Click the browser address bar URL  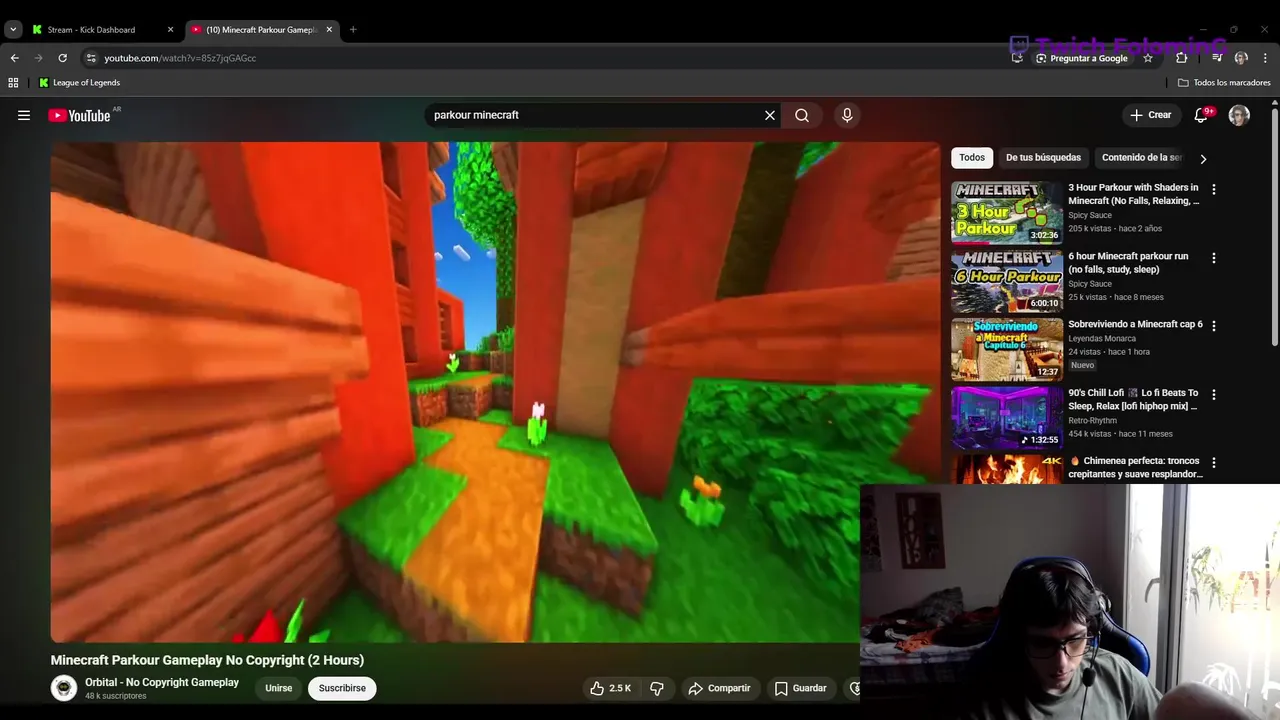(x=180, y=58)
